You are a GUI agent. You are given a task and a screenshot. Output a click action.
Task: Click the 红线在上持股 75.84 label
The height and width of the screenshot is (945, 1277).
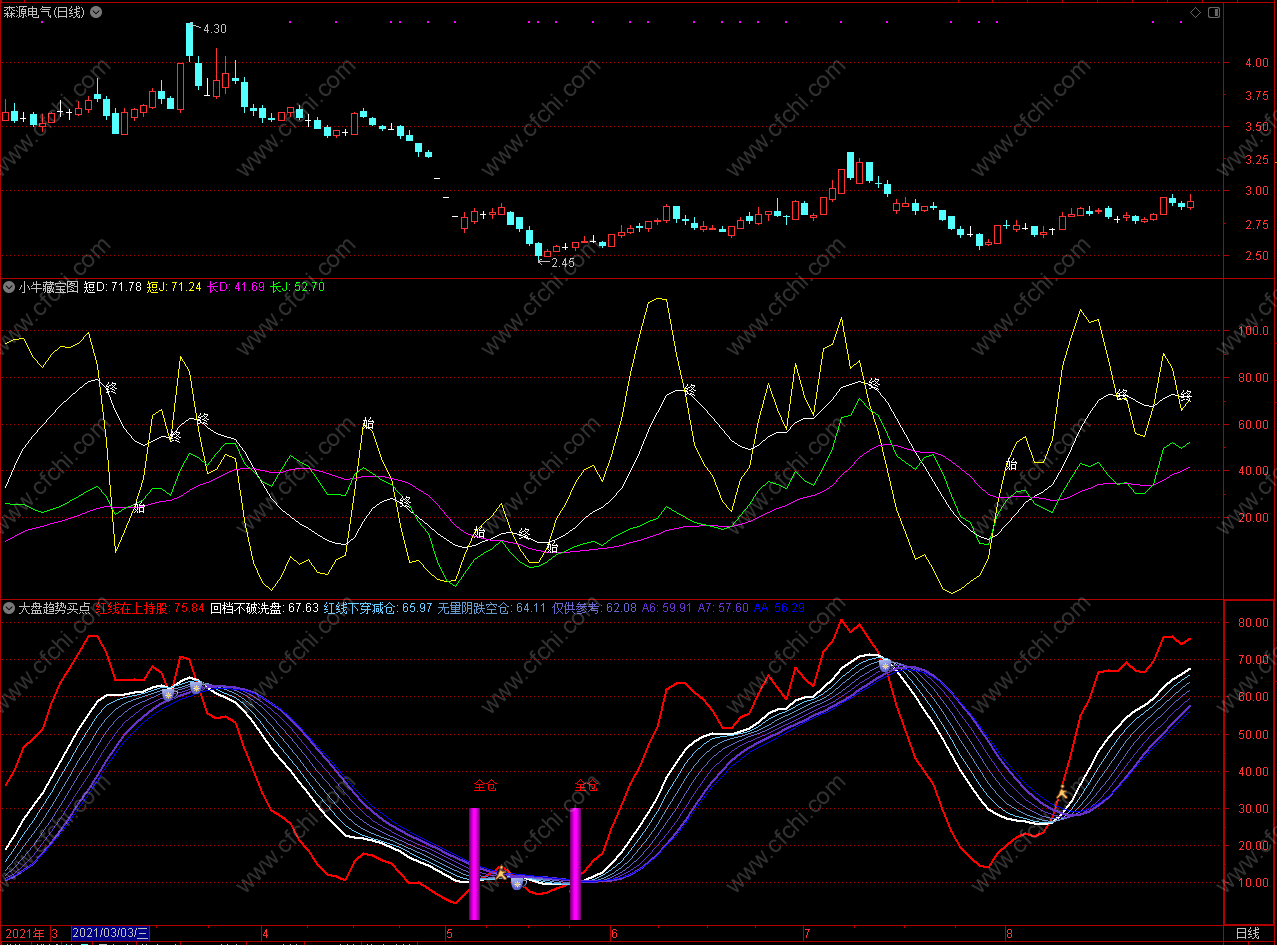[x=150, y=607]
